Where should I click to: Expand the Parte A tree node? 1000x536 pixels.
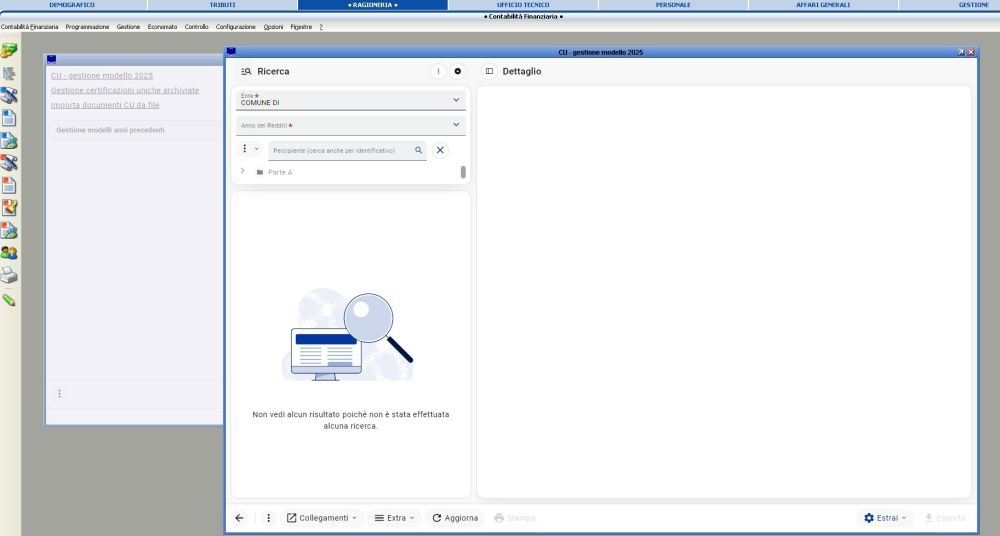pyautogui.click(x=243, y=172)
